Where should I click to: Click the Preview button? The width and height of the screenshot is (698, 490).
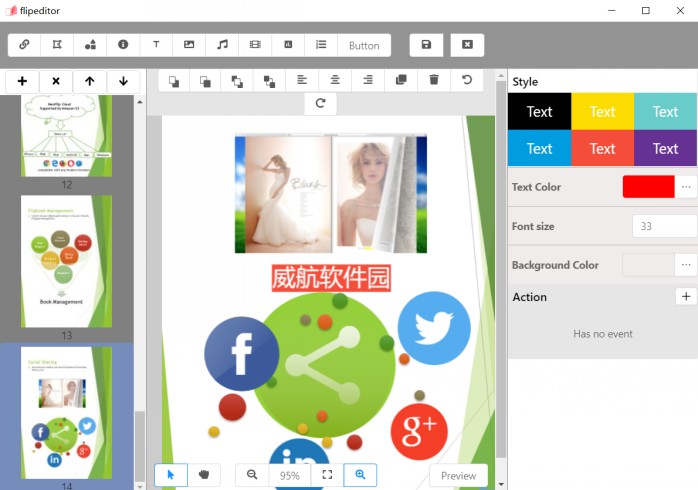pyautogui.click(x=459, y=476)
